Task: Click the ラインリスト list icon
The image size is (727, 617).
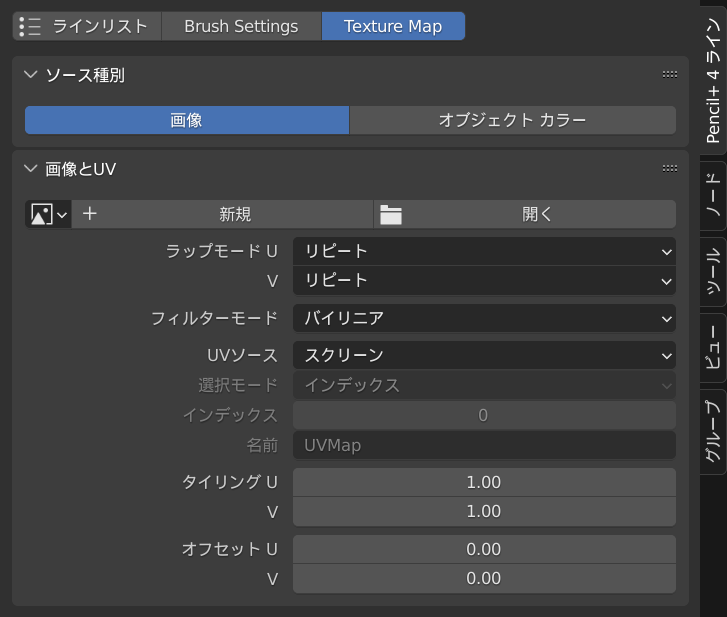Action: (31, 26)
